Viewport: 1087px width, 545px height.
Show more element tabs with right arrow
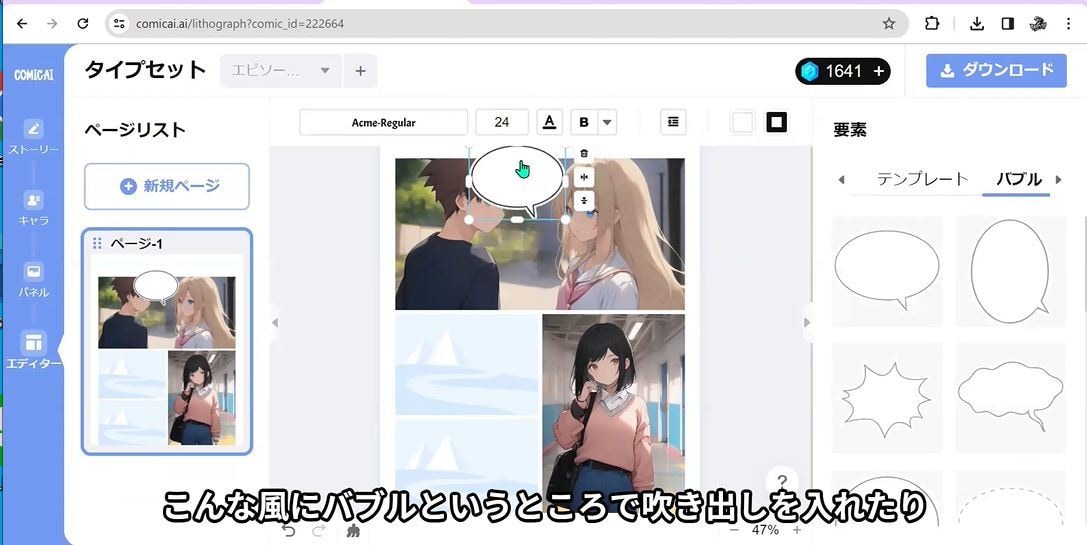click(x=1059, y=180)
